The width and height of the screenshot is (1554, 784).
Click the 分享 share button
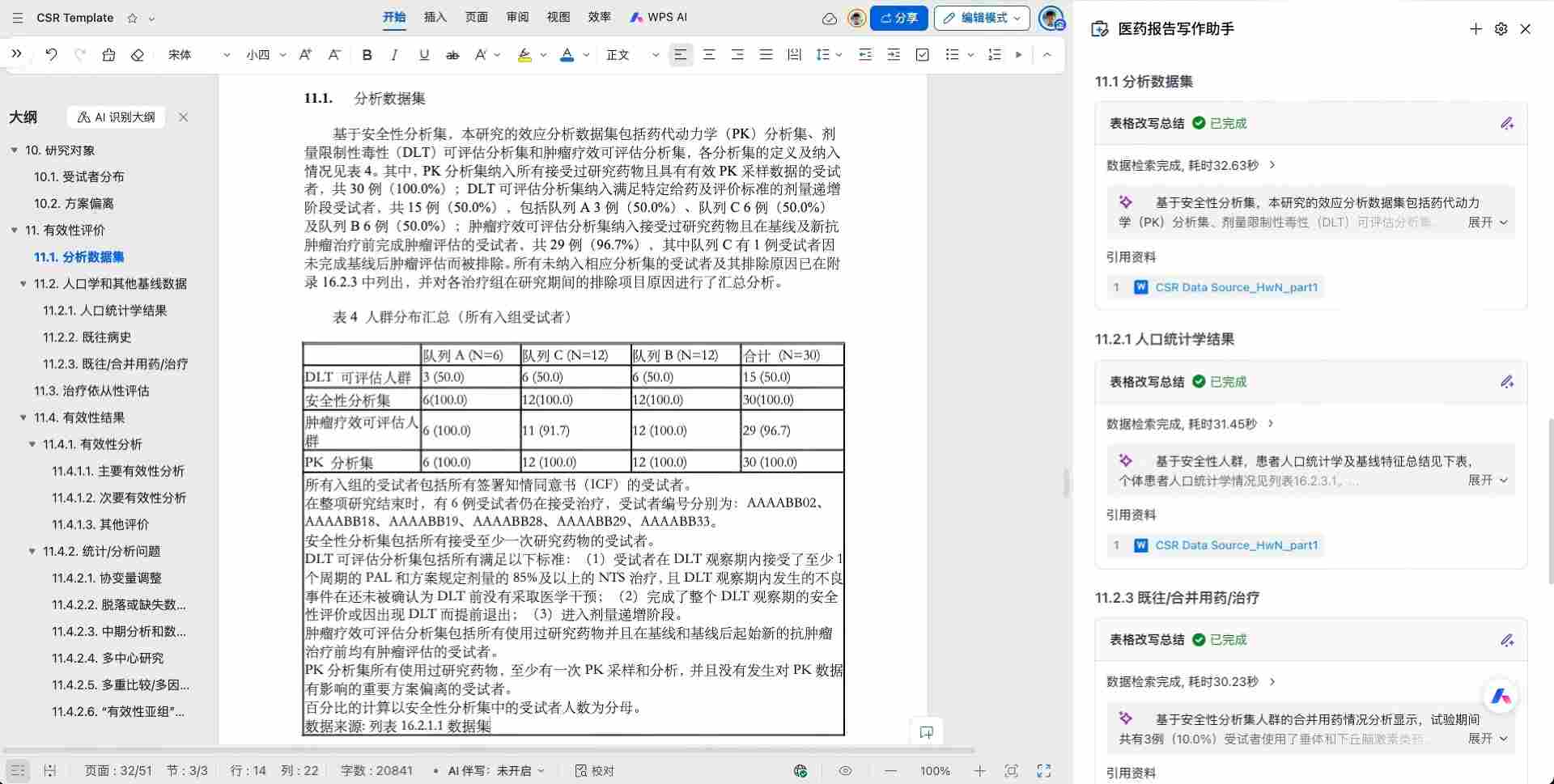point(899,17)
